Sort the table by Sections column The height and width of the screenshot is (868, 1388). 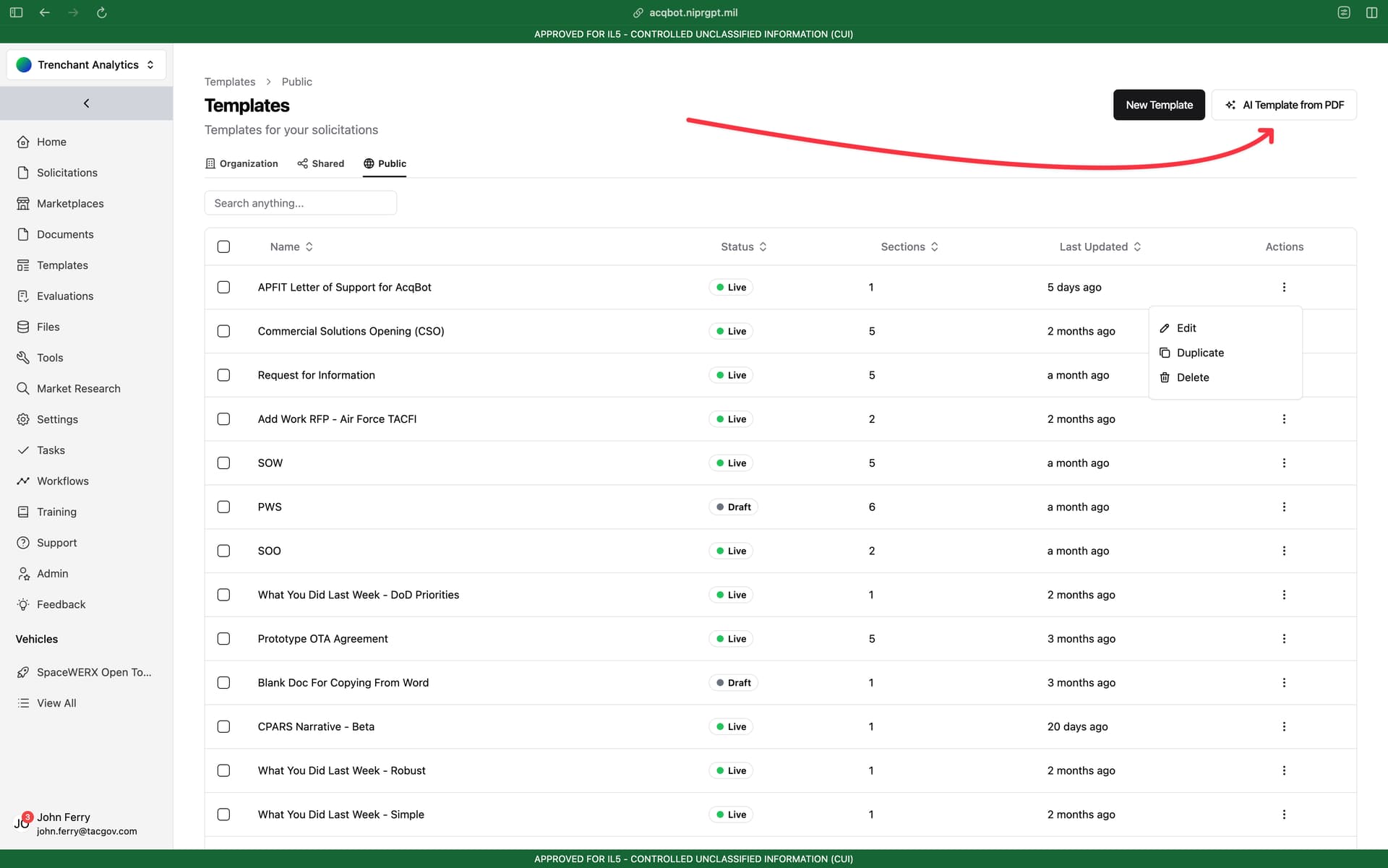(909, 247)
